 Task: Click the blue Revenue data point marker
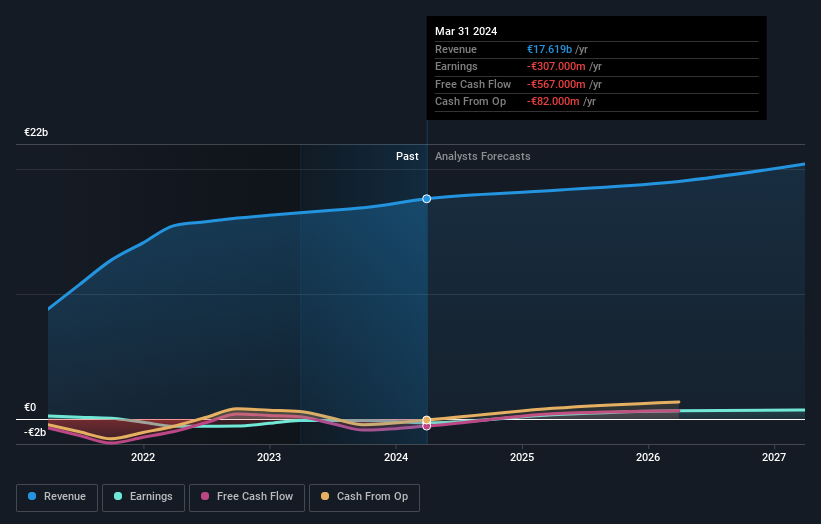tap(427, 199)
